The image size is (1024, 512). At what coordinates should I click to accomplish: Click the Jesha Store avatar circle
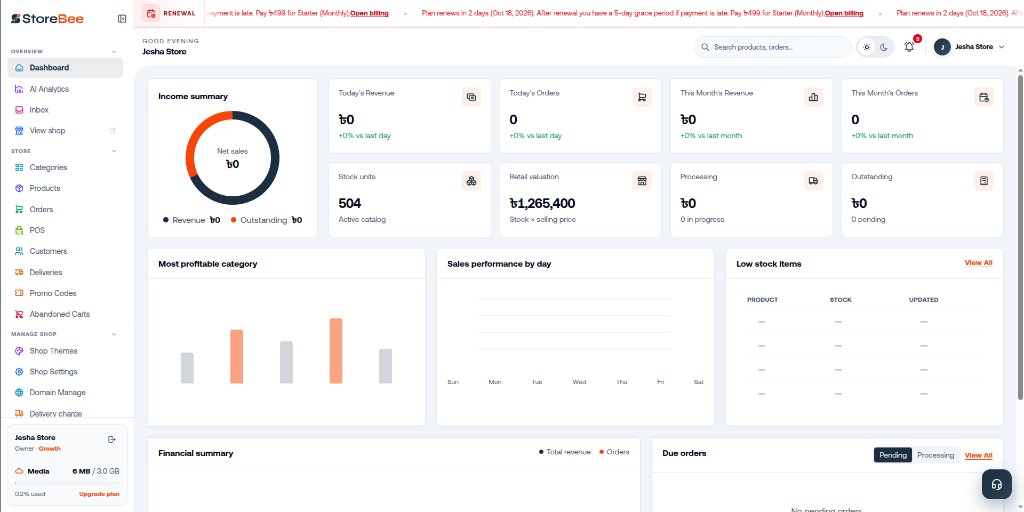coord(942,47)
